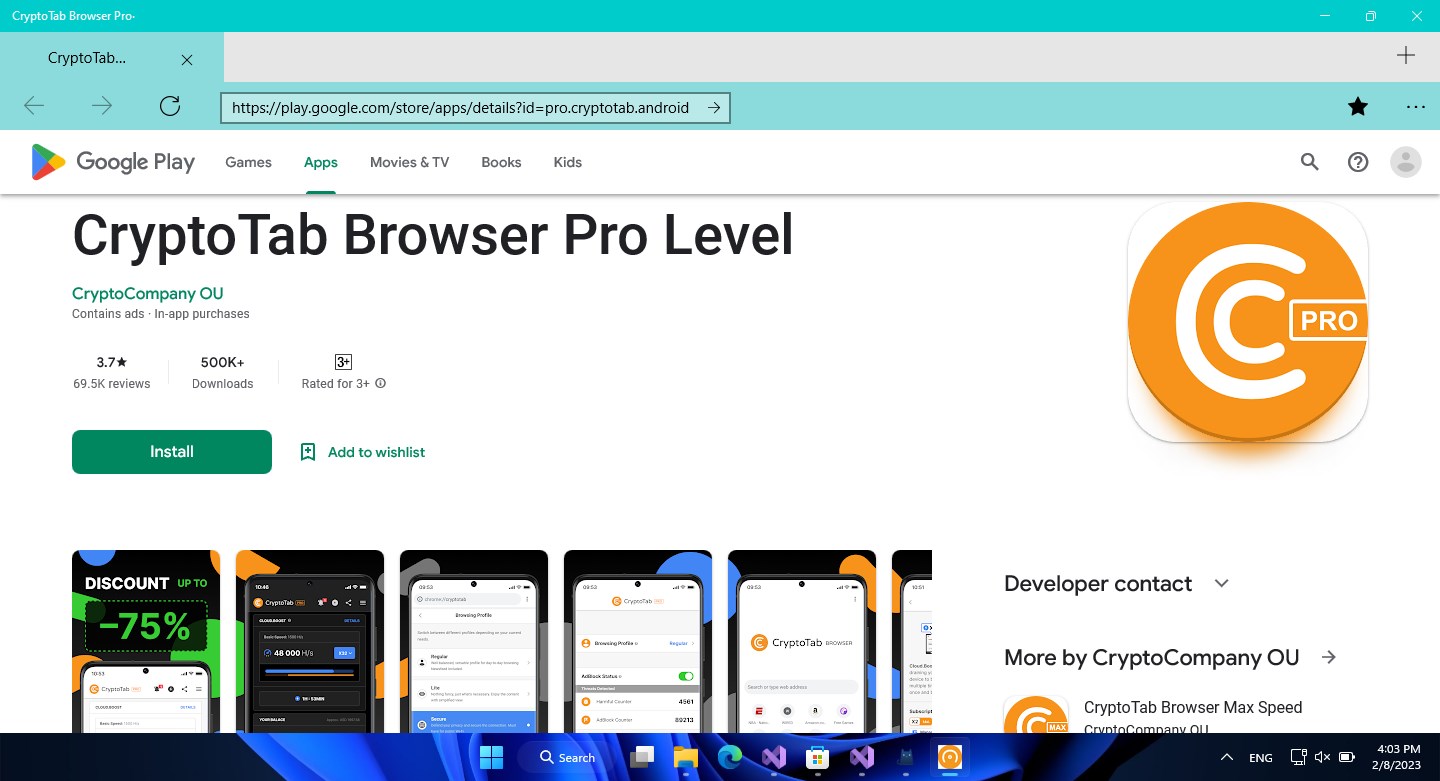The height and width of the screenshot is (781, 1440).
Task: Open the Windows Start menu
Action: (491, 757)
